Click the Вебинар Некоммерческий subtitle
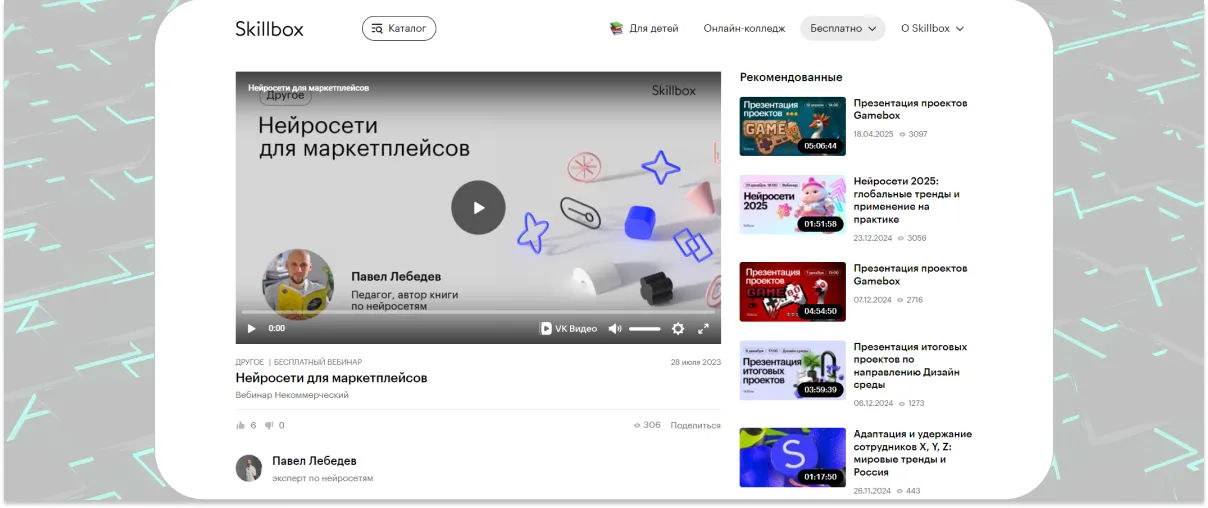 pos(292,395)
